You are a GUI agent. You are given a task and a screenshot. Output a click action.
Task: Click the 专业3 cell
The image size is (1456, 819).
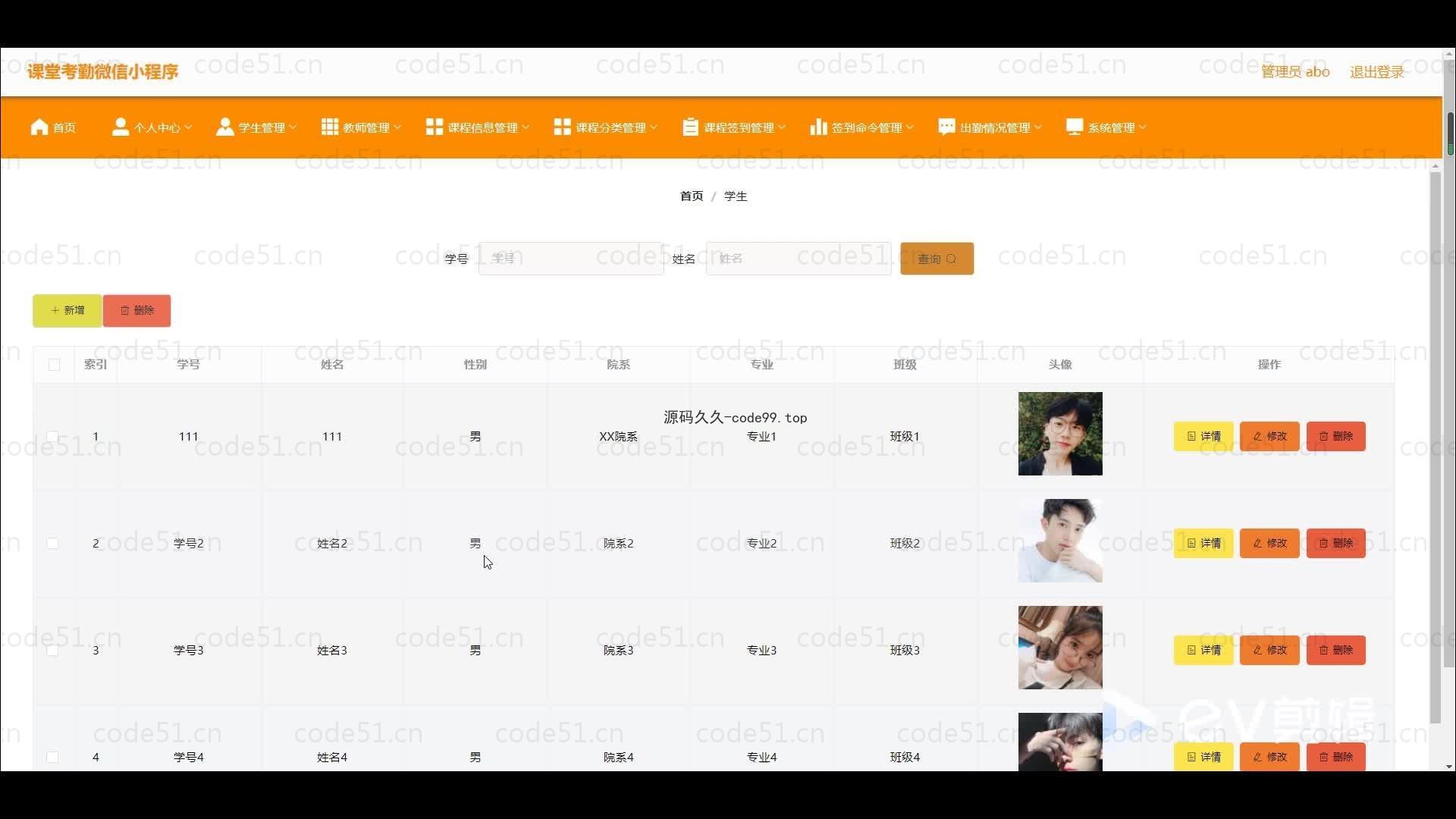click(x=761, y=651)
